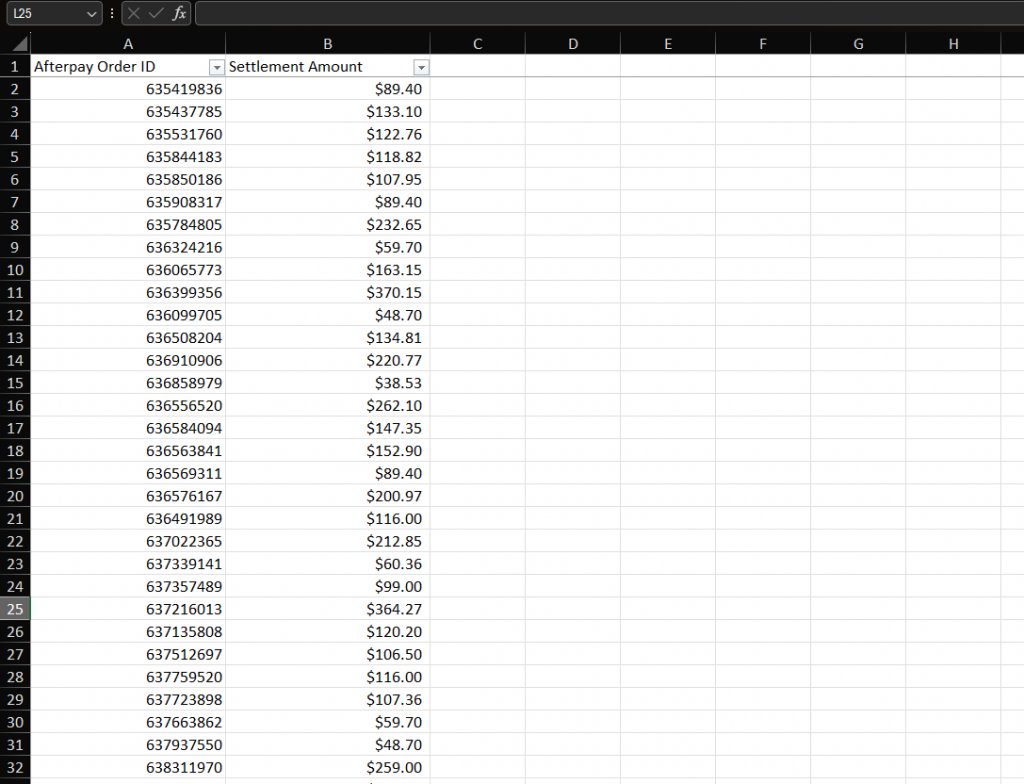Select the row 25 header
This screenshot has width=1024, height=784.
15,609
